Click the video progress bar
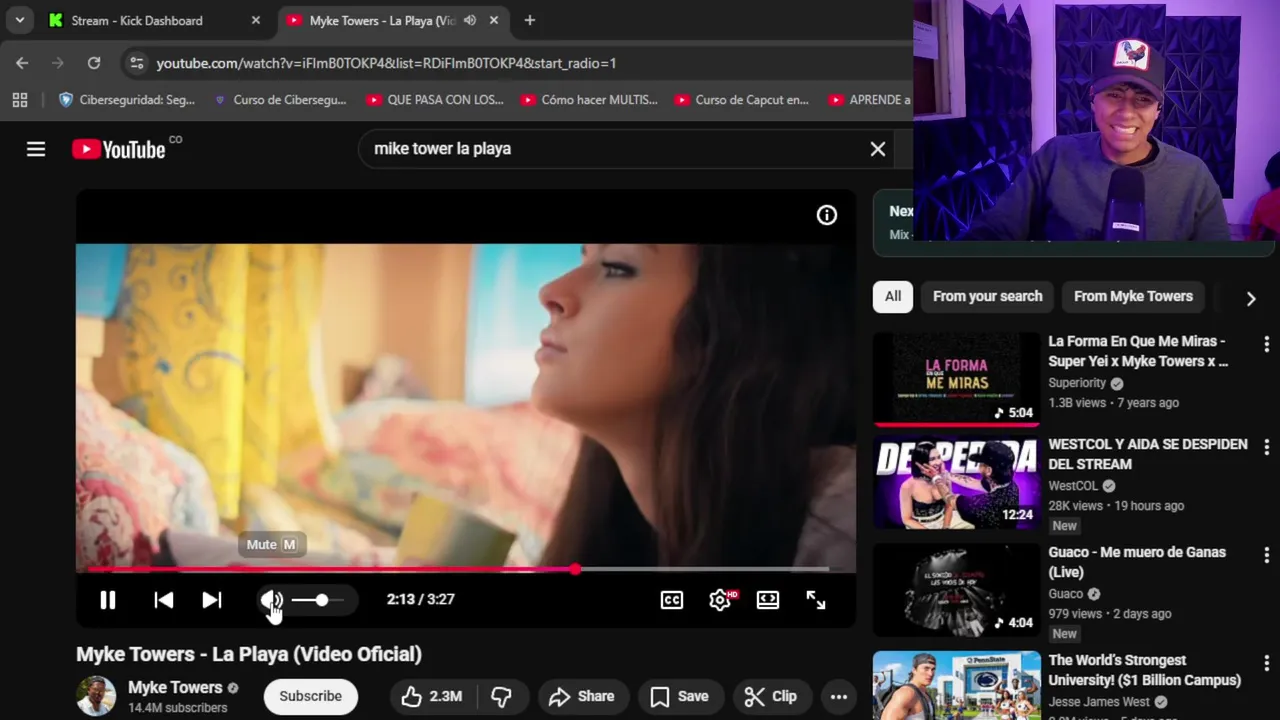The width and height of the screenshot is (1280, 720). (458, 569)
